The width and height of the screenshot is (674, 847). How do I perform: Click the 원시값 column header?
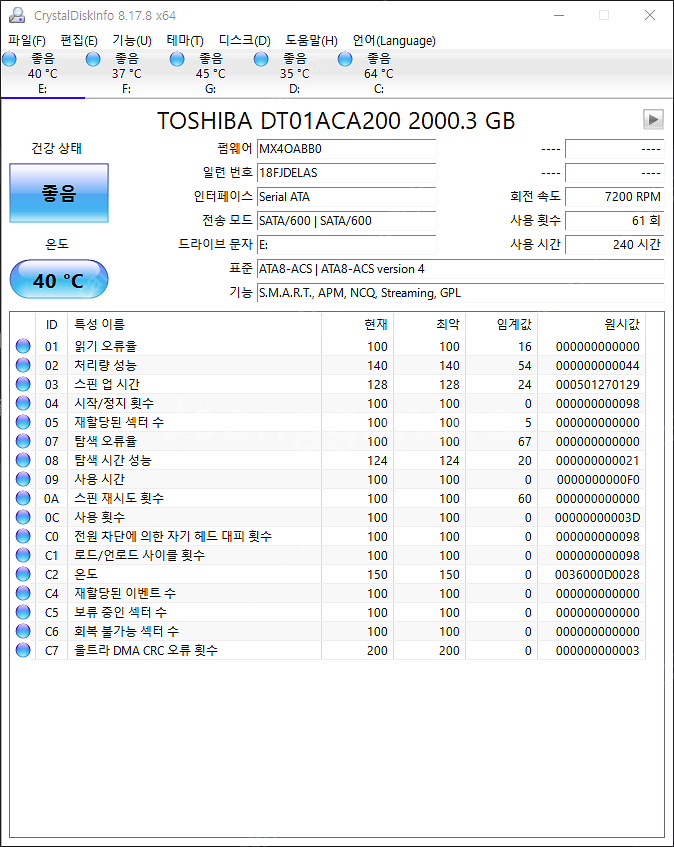point(591,325)
